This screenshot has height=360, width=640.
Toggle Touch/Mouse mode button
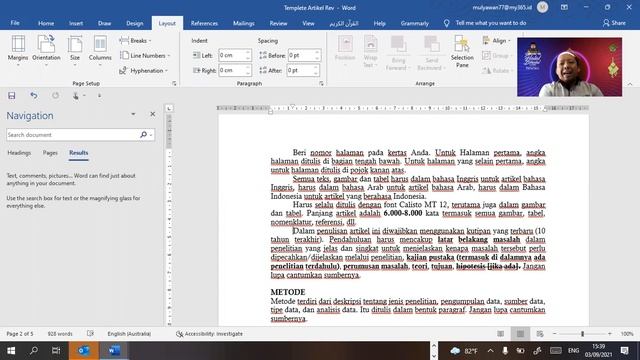coord(76,96)
